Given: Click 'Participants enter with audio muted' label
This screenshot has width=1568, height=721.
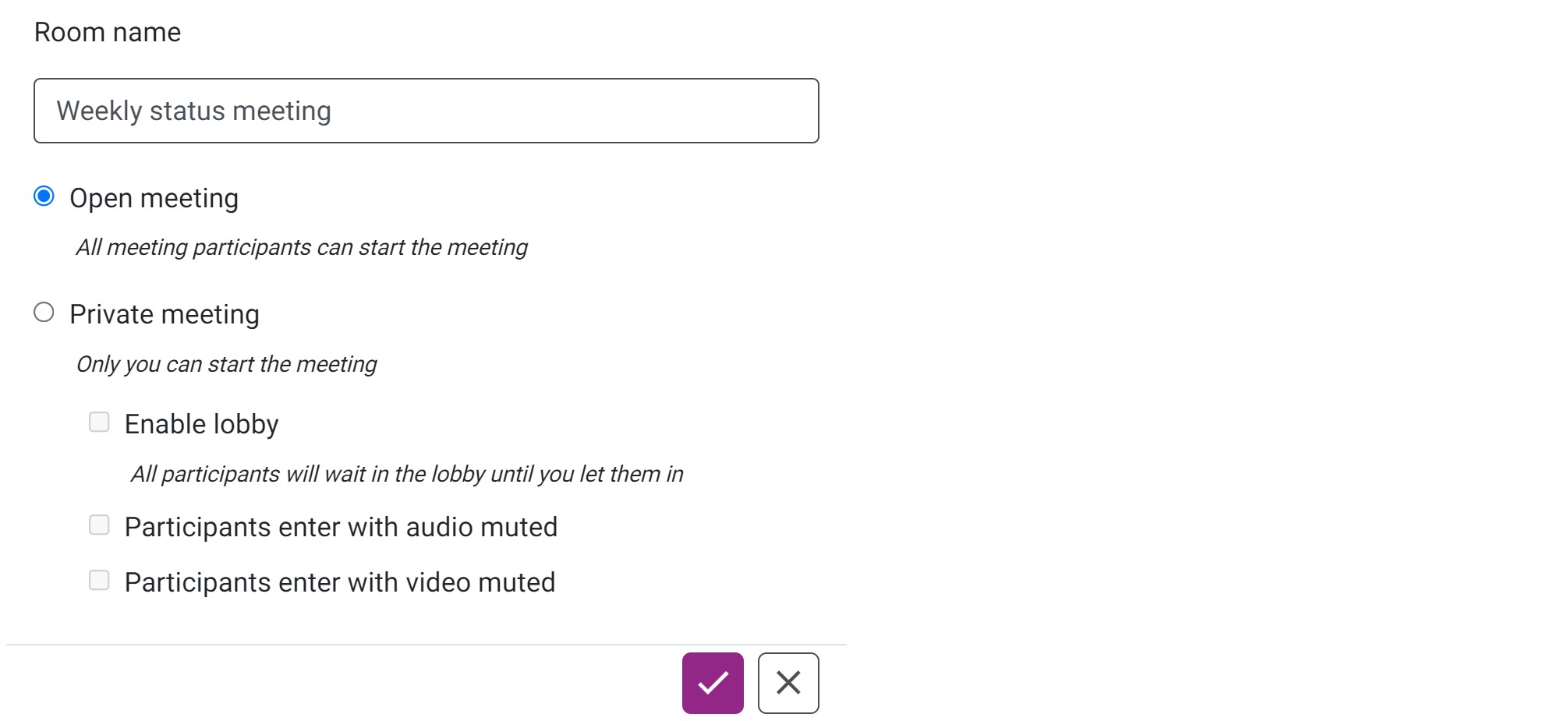Looking at the screenshot, I should tap(341, 527).
